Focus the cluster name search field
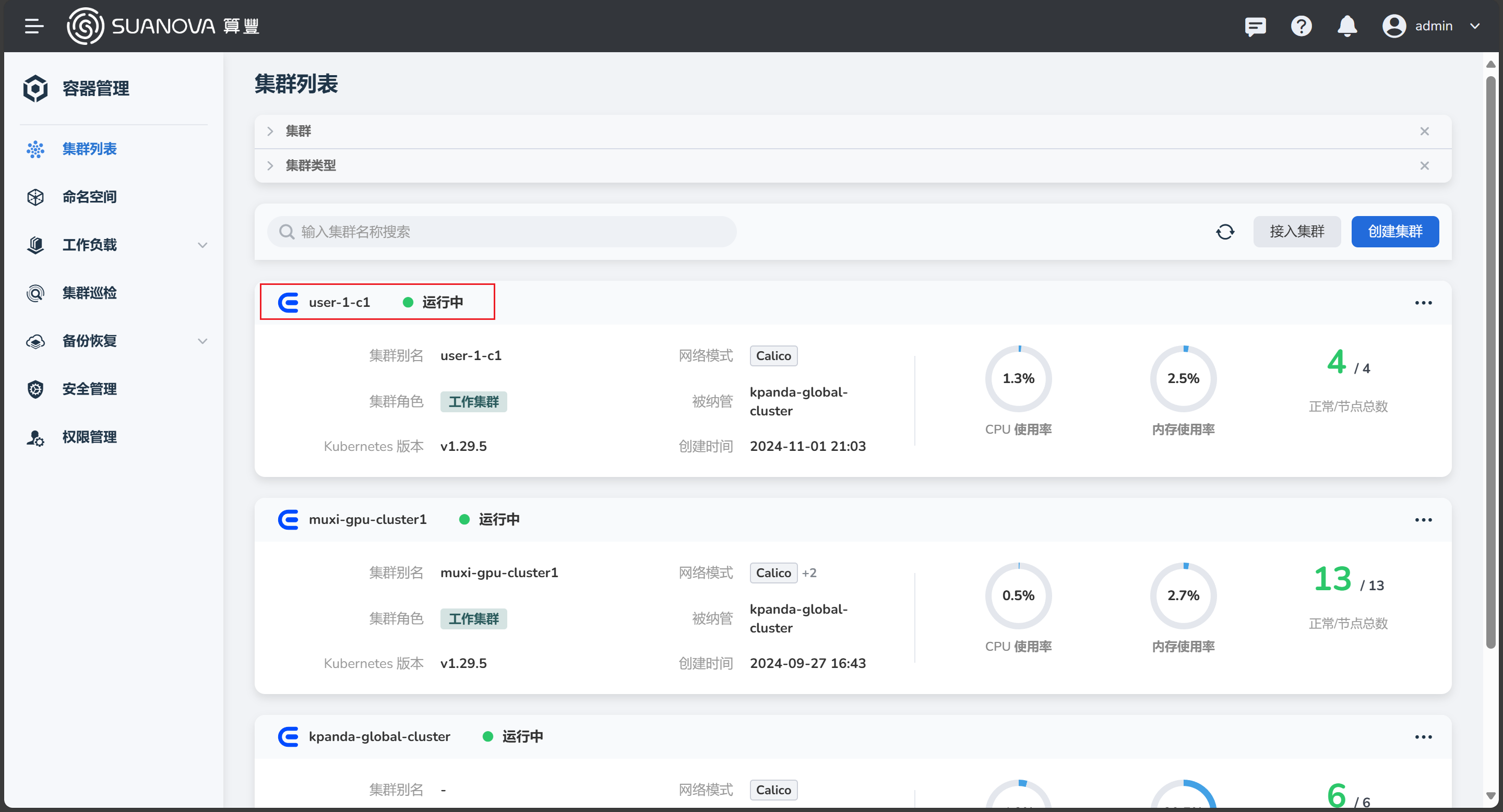 coord(502,232)
